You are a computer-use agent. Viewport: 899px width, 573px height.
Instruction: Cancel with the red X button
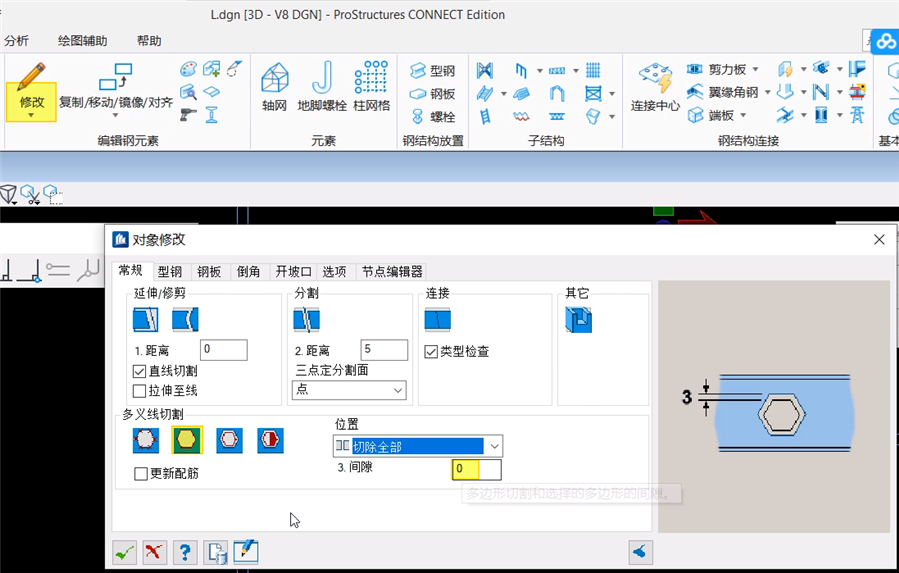point(154,552)
